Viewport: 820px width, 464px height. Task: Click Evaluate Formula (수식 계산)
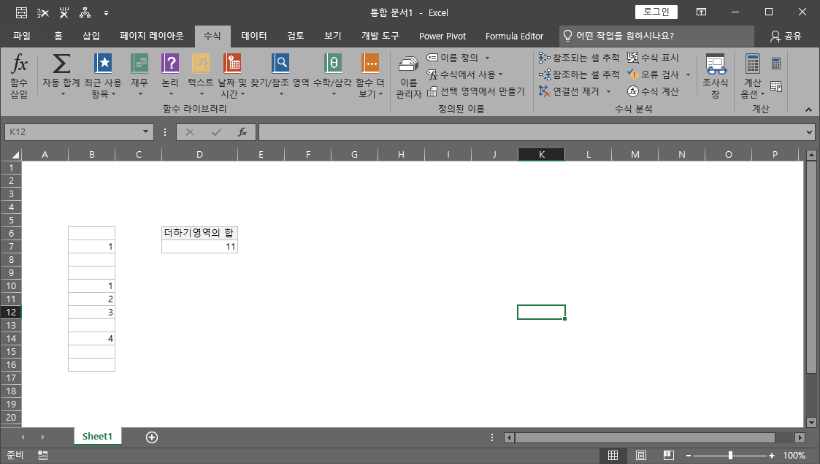click(653, 91)
